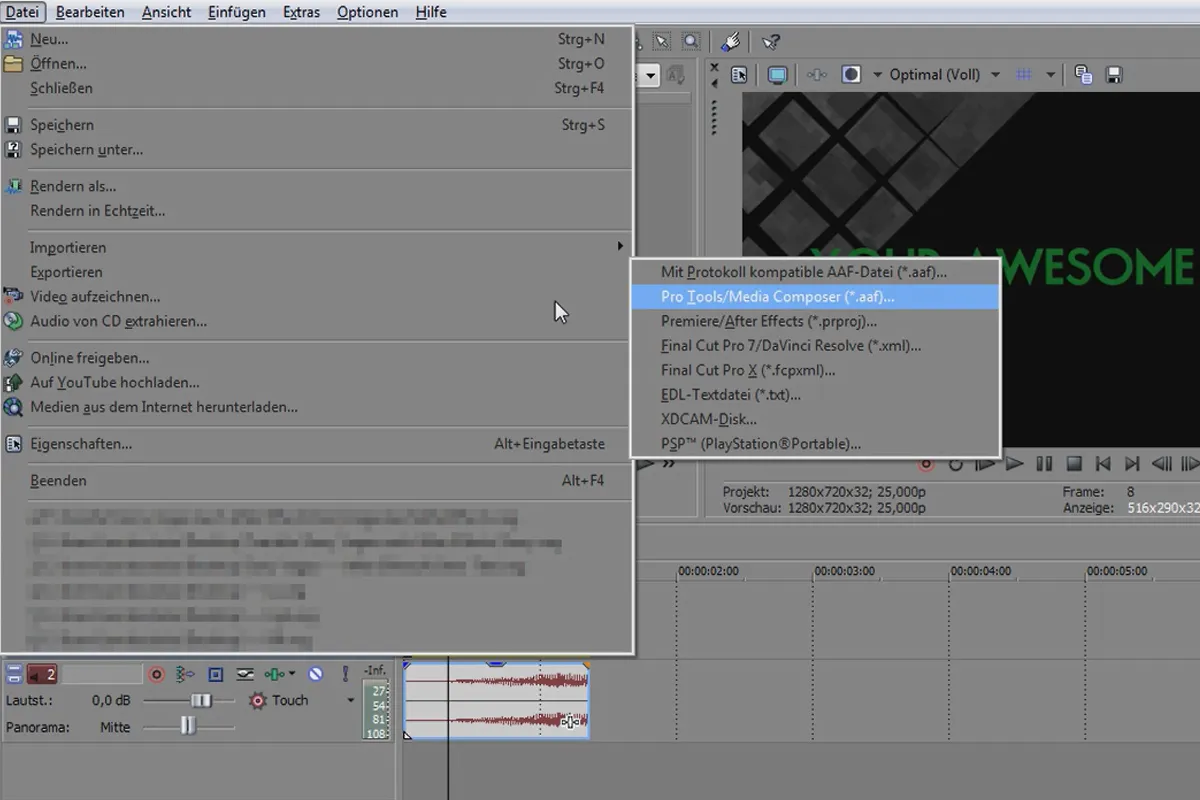Viewport: 1200px width, 800px height.
Task: Toggle preview on external monitor icon
Action: coord(777,75)
